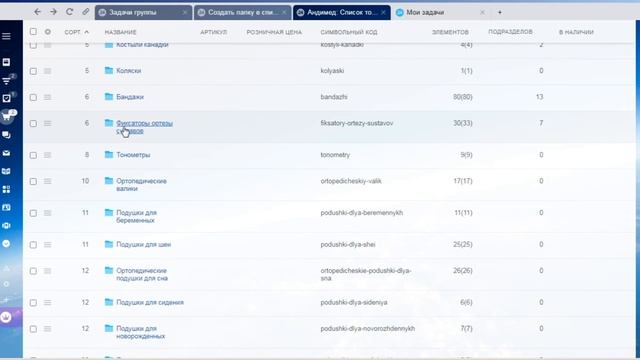Click symbolic code bandazhi
Screen dimensions: 640x360
pyautogui.click(x=334, y=97)
